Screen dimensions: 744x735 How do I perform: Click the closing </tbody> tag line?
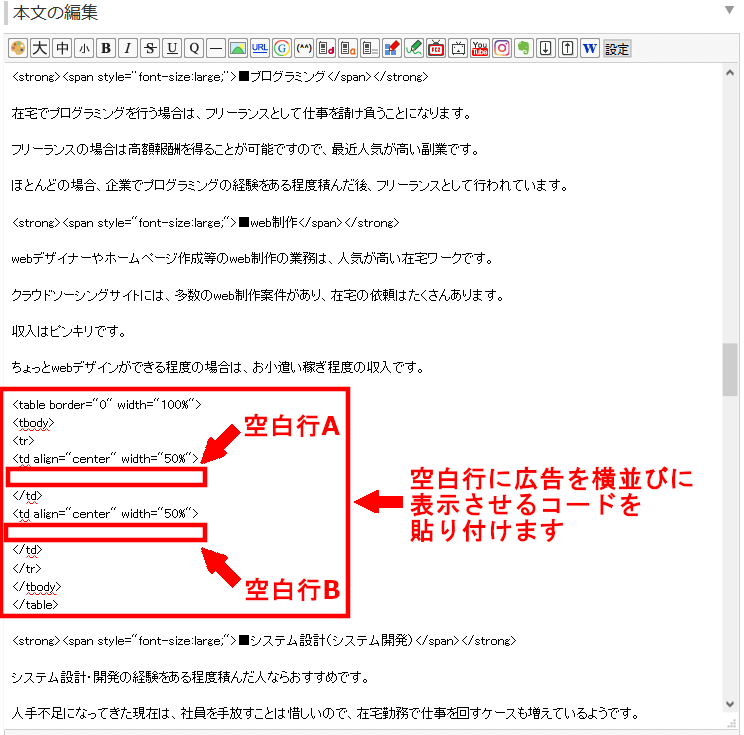pos(37,586)
